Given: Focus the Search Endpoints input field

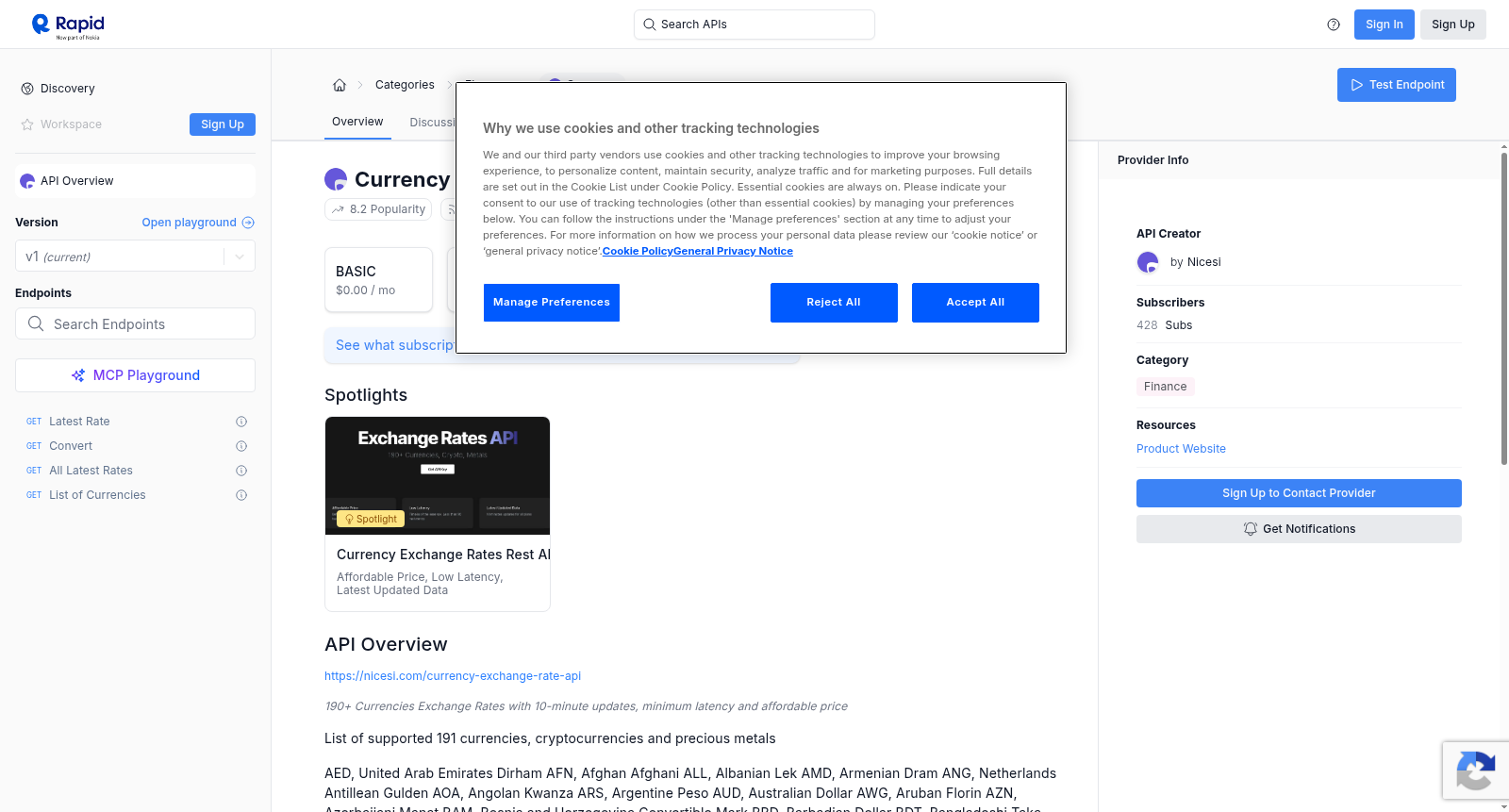Looking at the screenshot, I should tap(135, 323).
